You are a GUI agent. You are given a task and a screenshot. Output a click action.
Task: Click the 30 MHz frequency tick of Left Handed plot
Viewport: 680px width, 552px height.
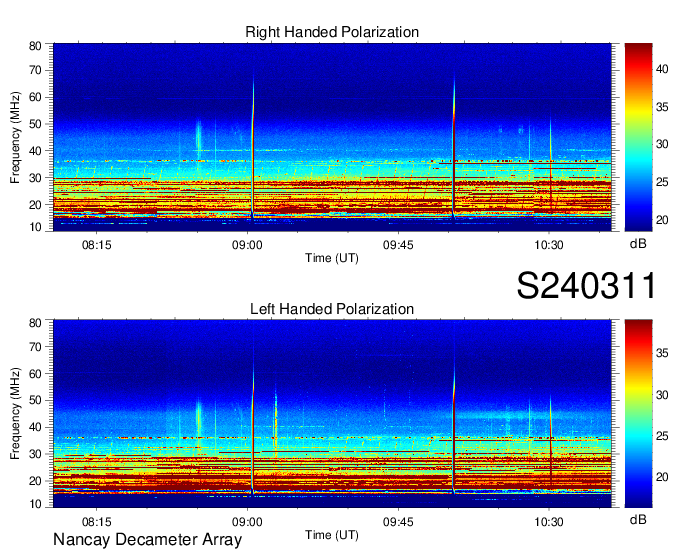[35, 454]
